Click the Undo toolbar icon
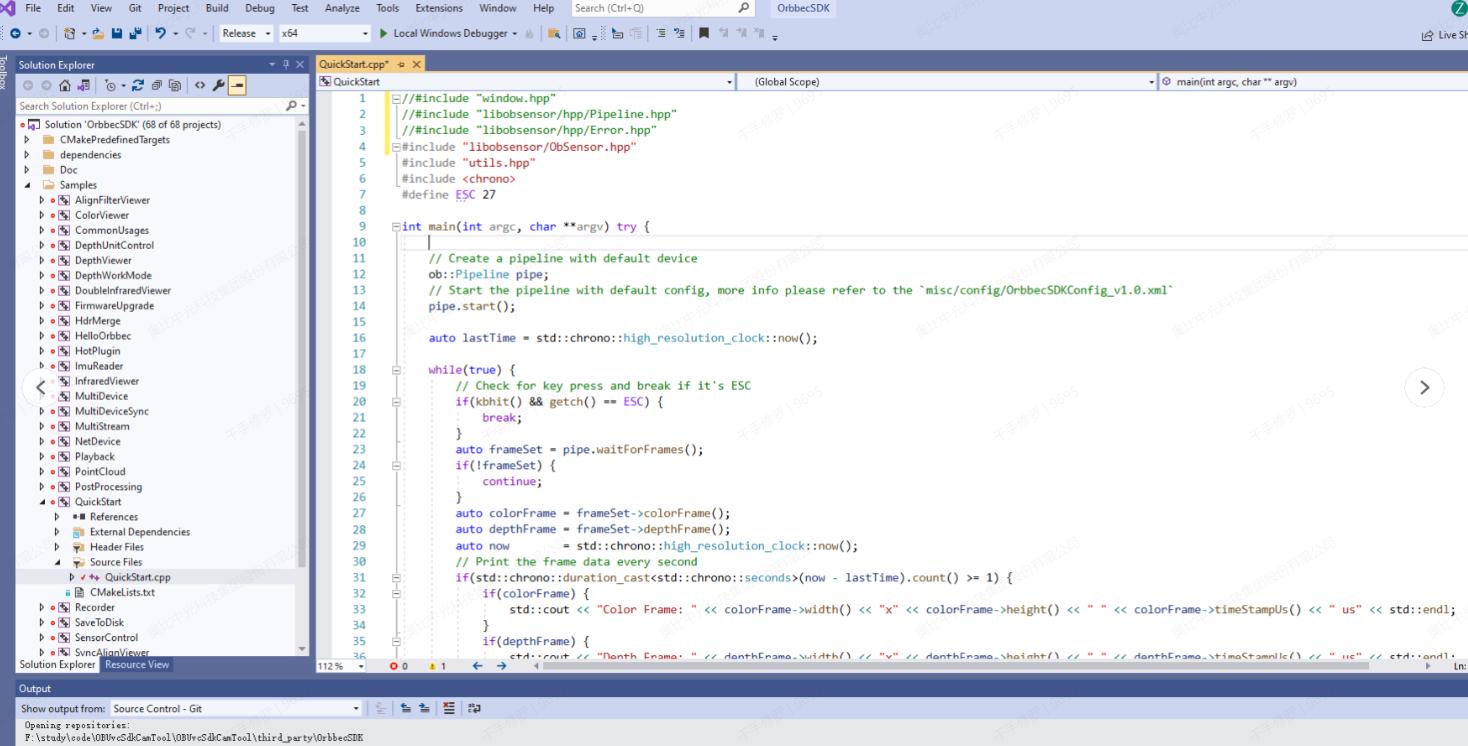This screenshot has height=746, width=1468. 160,33
